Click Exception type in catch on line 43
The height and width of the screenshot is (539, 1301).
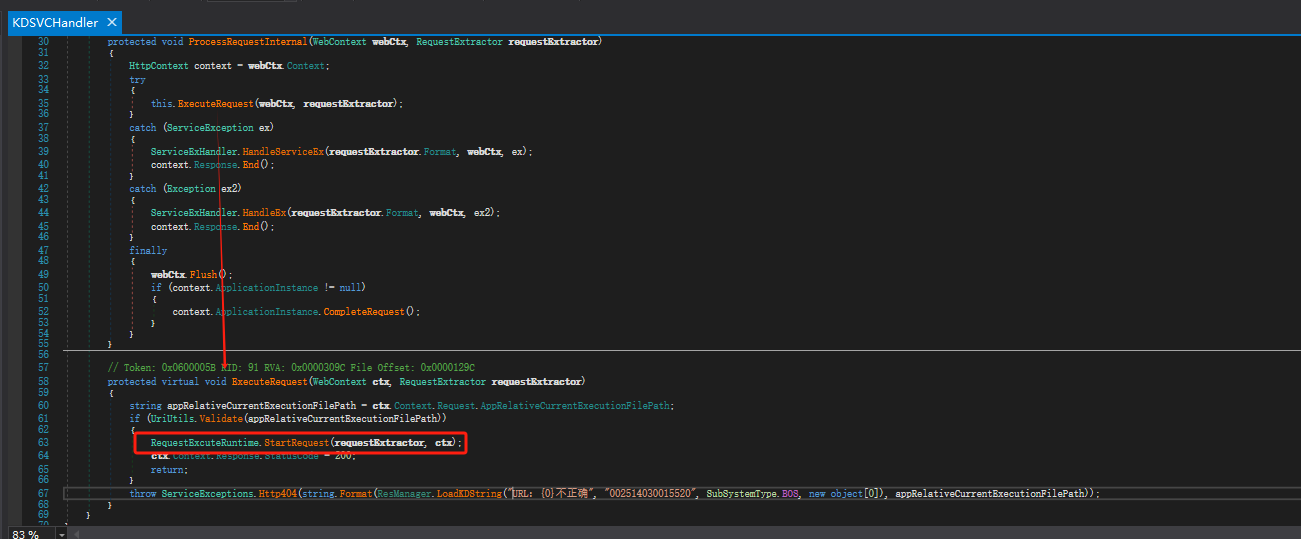[191, 188]
